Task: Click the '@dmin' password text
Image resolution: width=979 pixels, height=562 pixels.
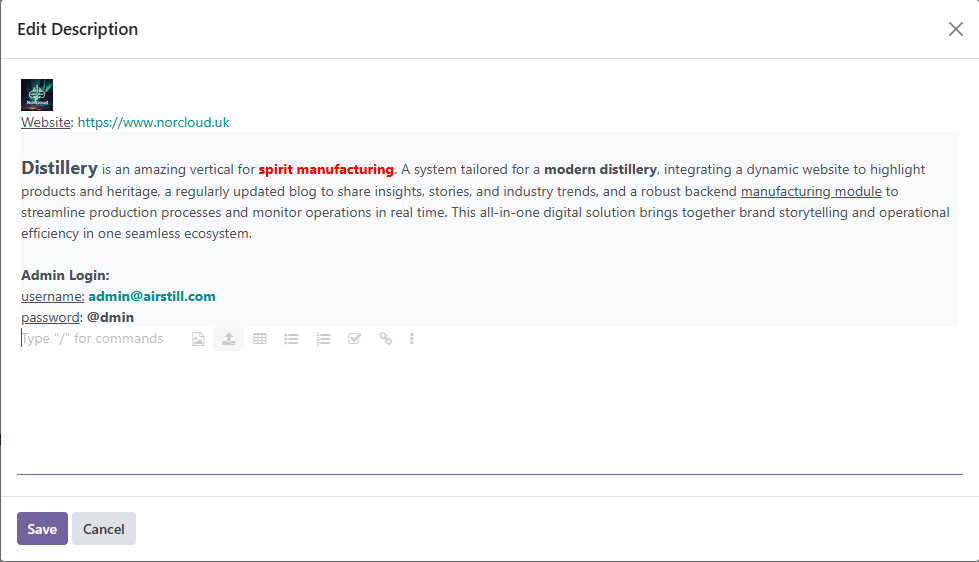Action: click(111, 317)
